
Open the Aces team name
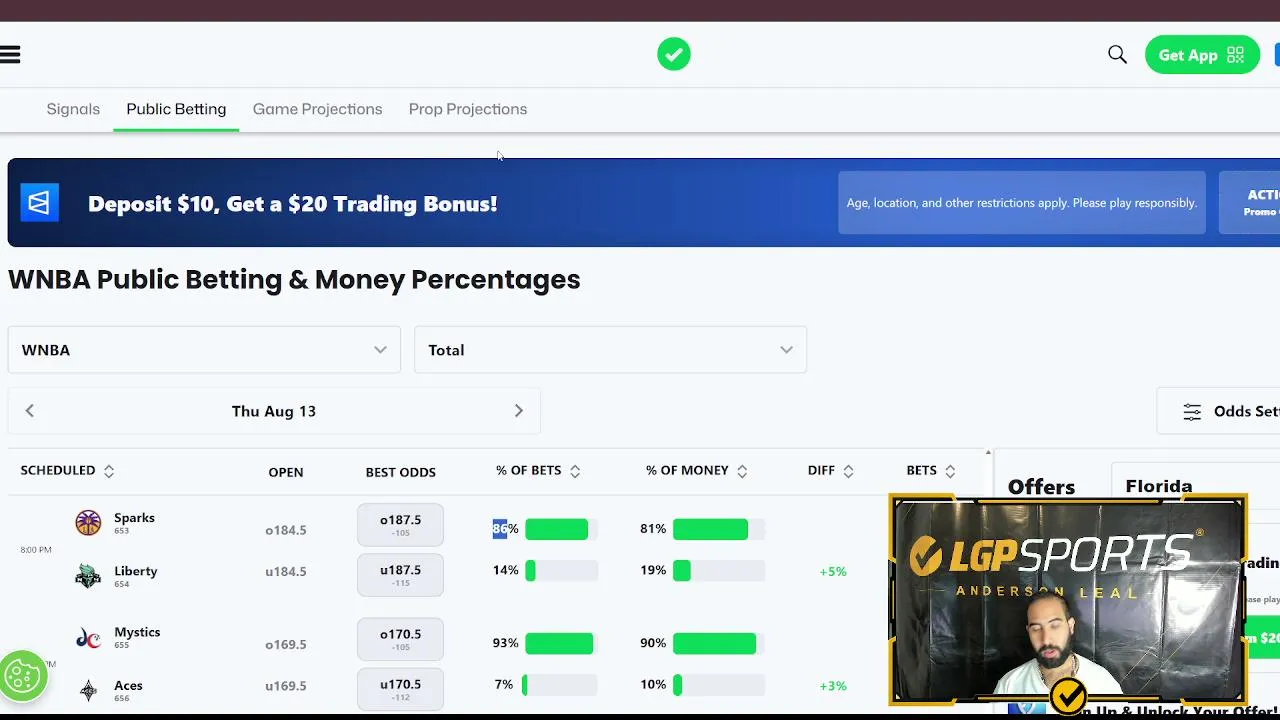pyautogui.click(x=128, y=685)
